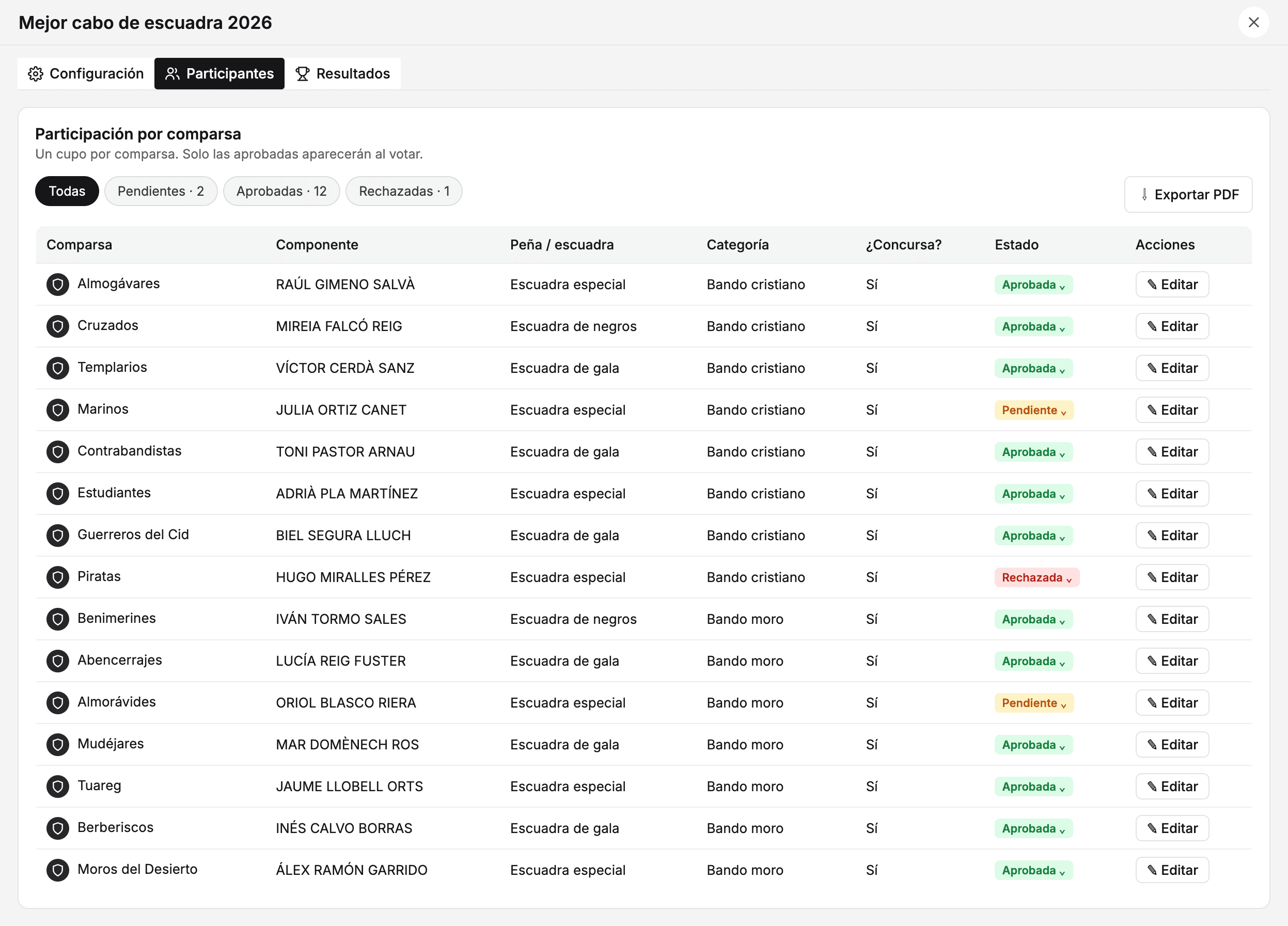Filter list by Pendientes · 2
This screenshot has width=1288, height=926.
coord(161,191)
